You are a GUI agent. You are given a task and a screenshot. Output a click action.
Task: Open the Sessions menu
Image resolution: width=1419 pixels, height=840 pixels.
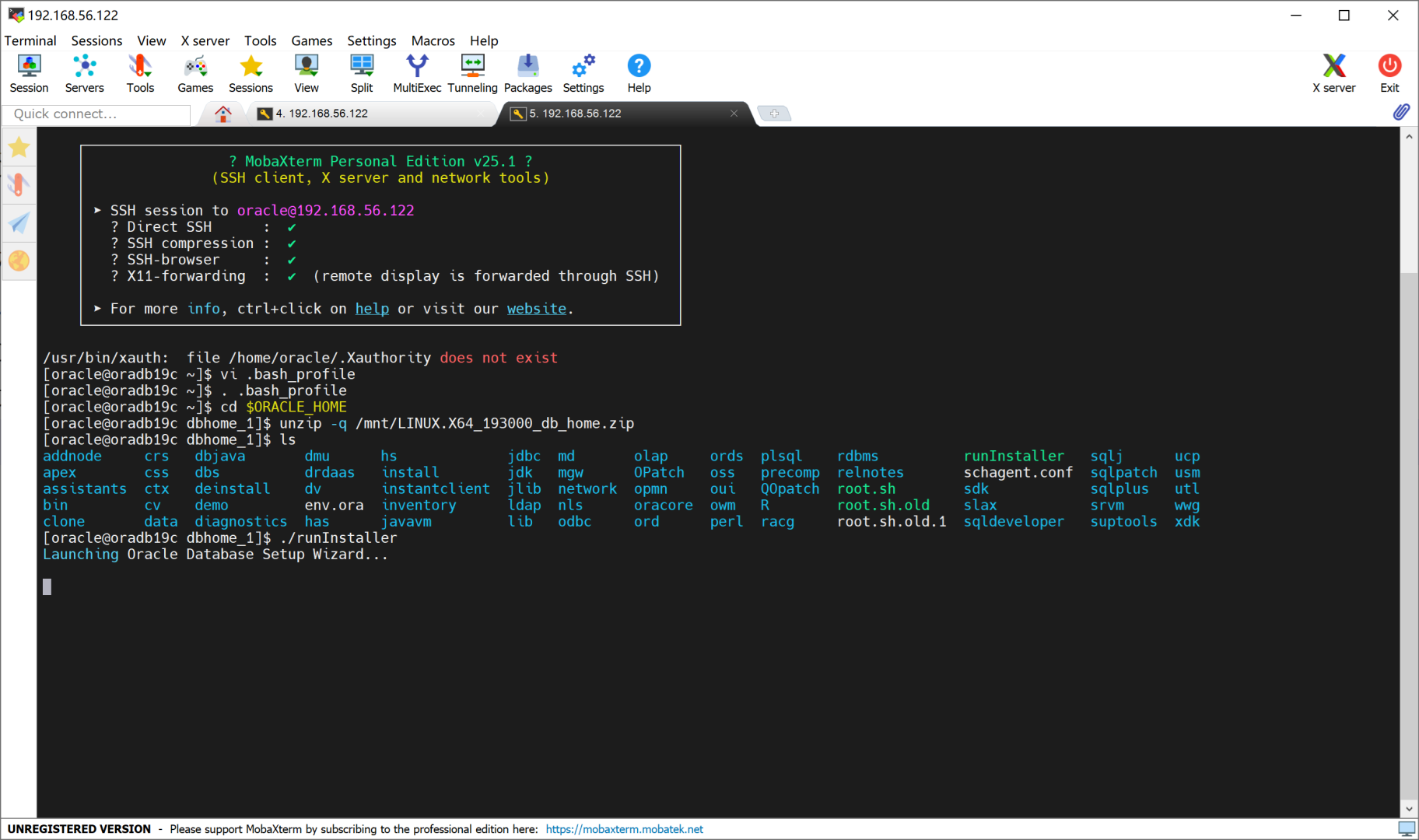click(96, 40)
